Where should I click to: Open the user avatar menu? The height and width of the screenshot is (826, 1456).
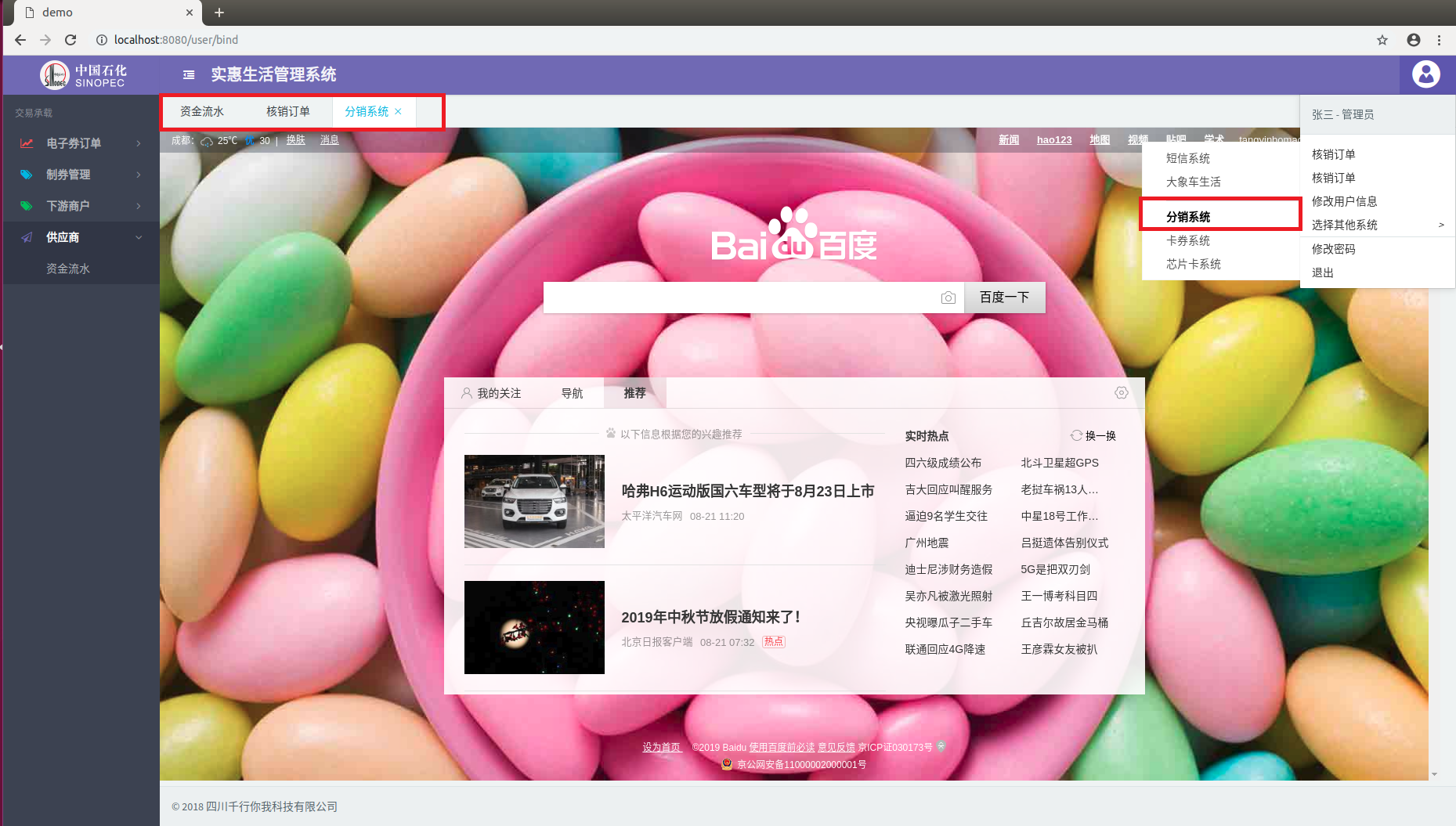[1425, 74]
